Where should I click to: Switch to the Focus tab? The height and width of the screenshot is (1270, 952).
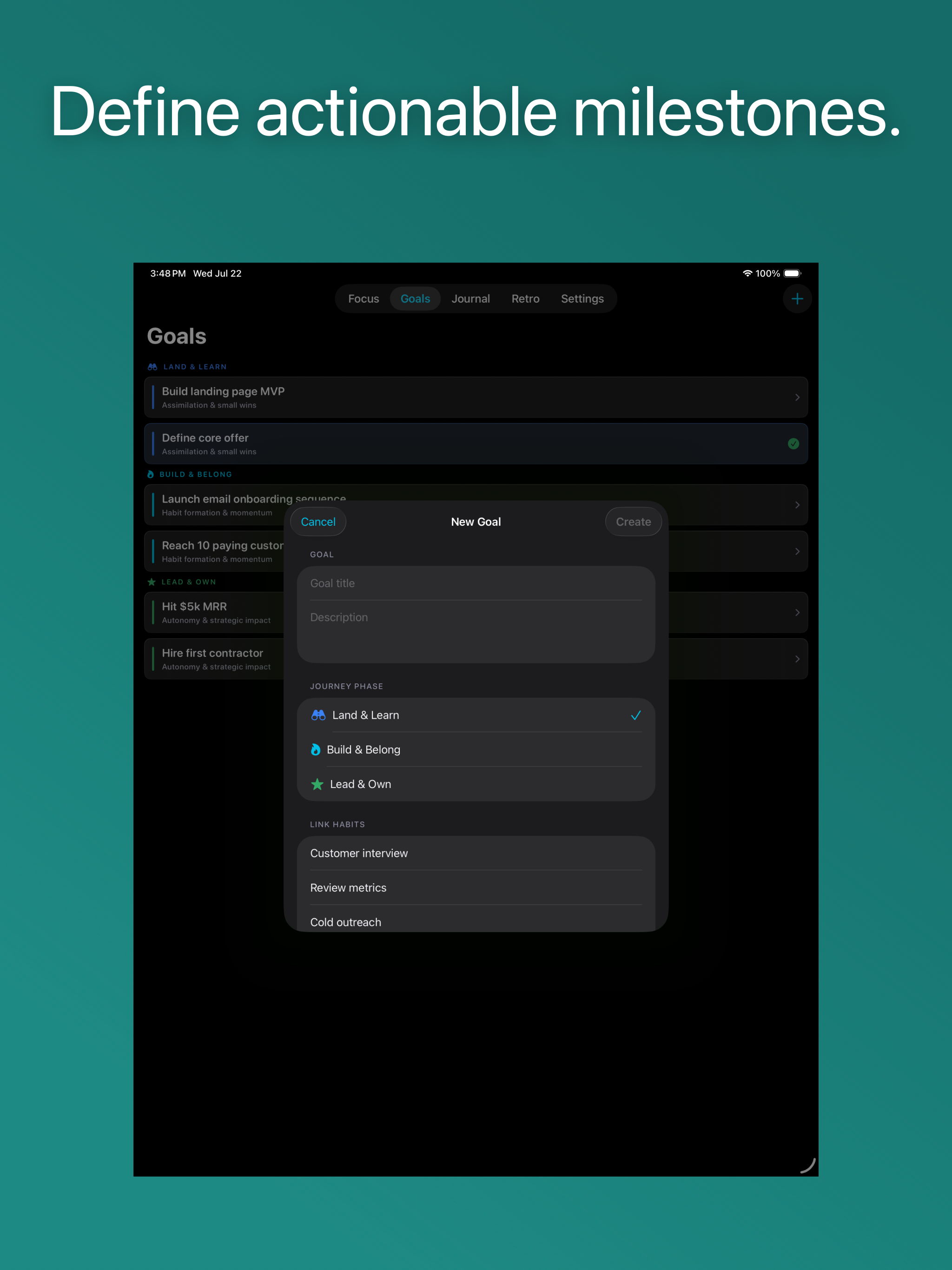click(364, 298)
